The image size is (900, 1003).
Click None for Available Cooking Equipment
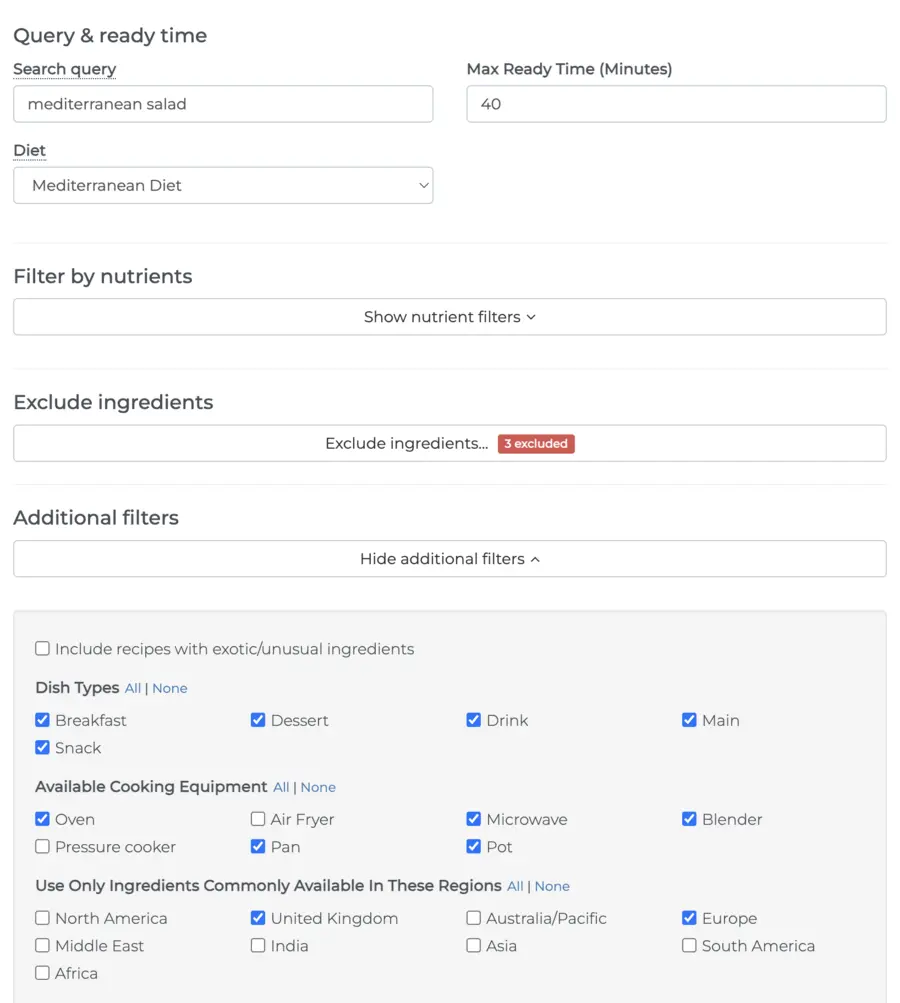pyautogui.click(x=318, y=787)
